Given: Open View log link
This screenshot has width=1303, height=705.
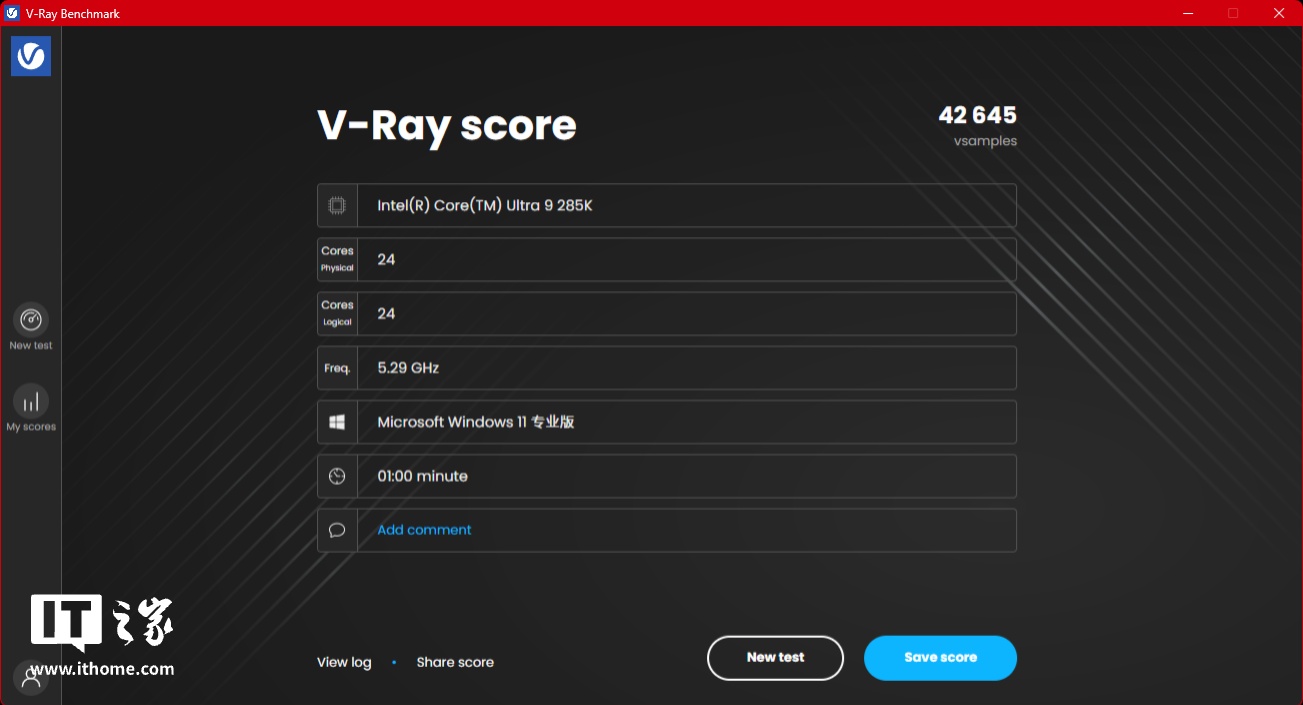Looking at the screenshot, I should click(344, 662).
